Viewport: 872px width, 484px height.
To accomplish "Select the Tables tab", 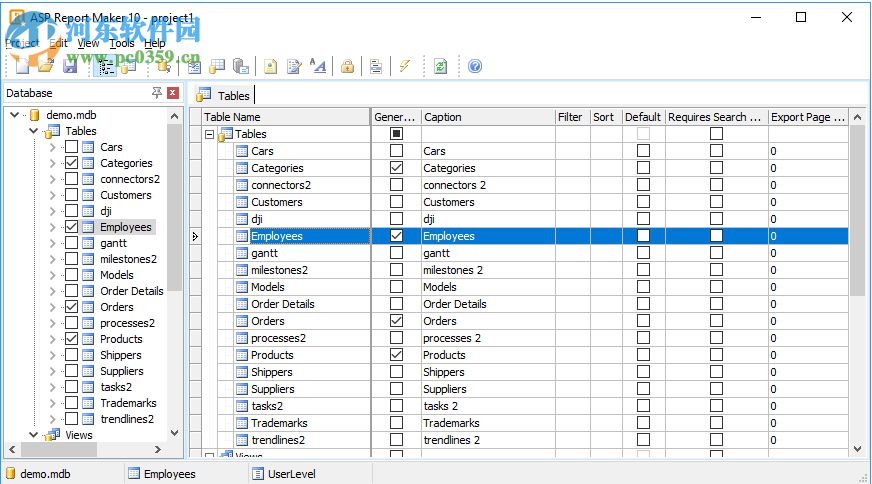I will pyautogui.click(x=225, y=96).
